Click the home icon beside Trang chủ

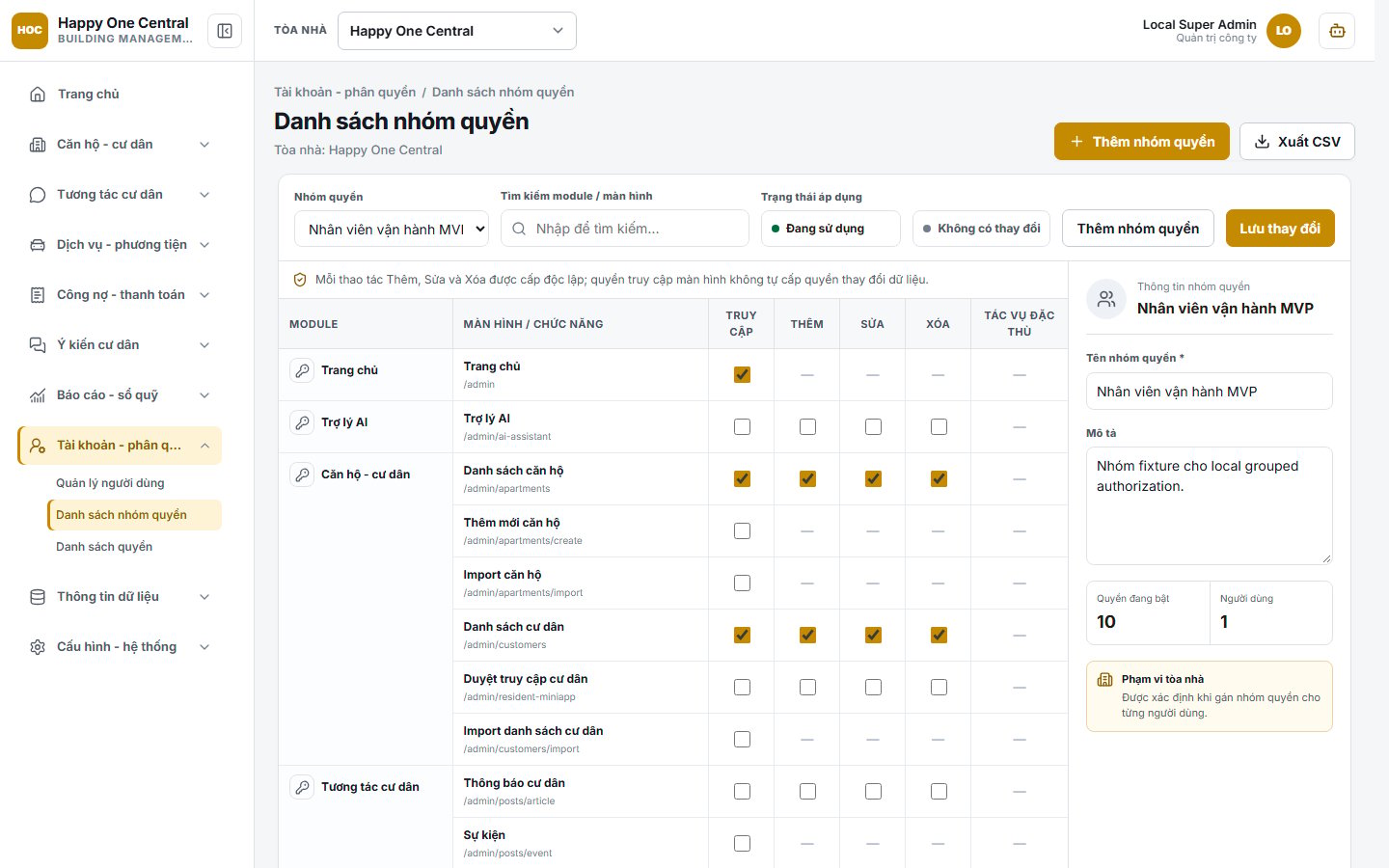(38, 94)
